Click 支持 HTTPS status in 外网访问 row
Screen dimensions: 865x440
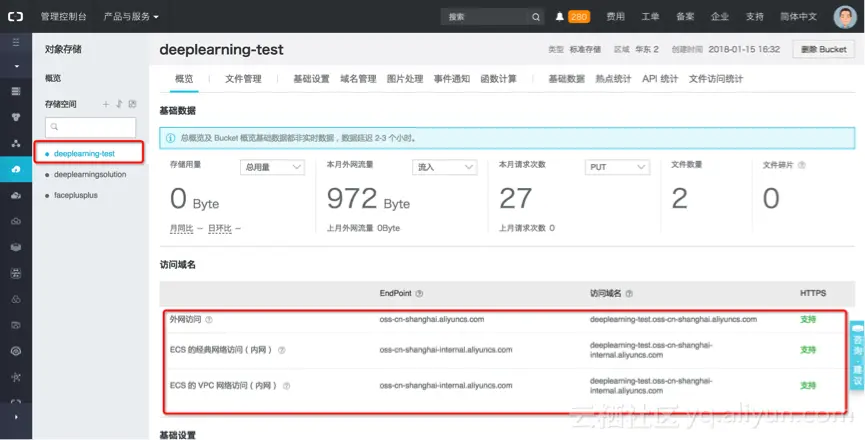(808, 320)
